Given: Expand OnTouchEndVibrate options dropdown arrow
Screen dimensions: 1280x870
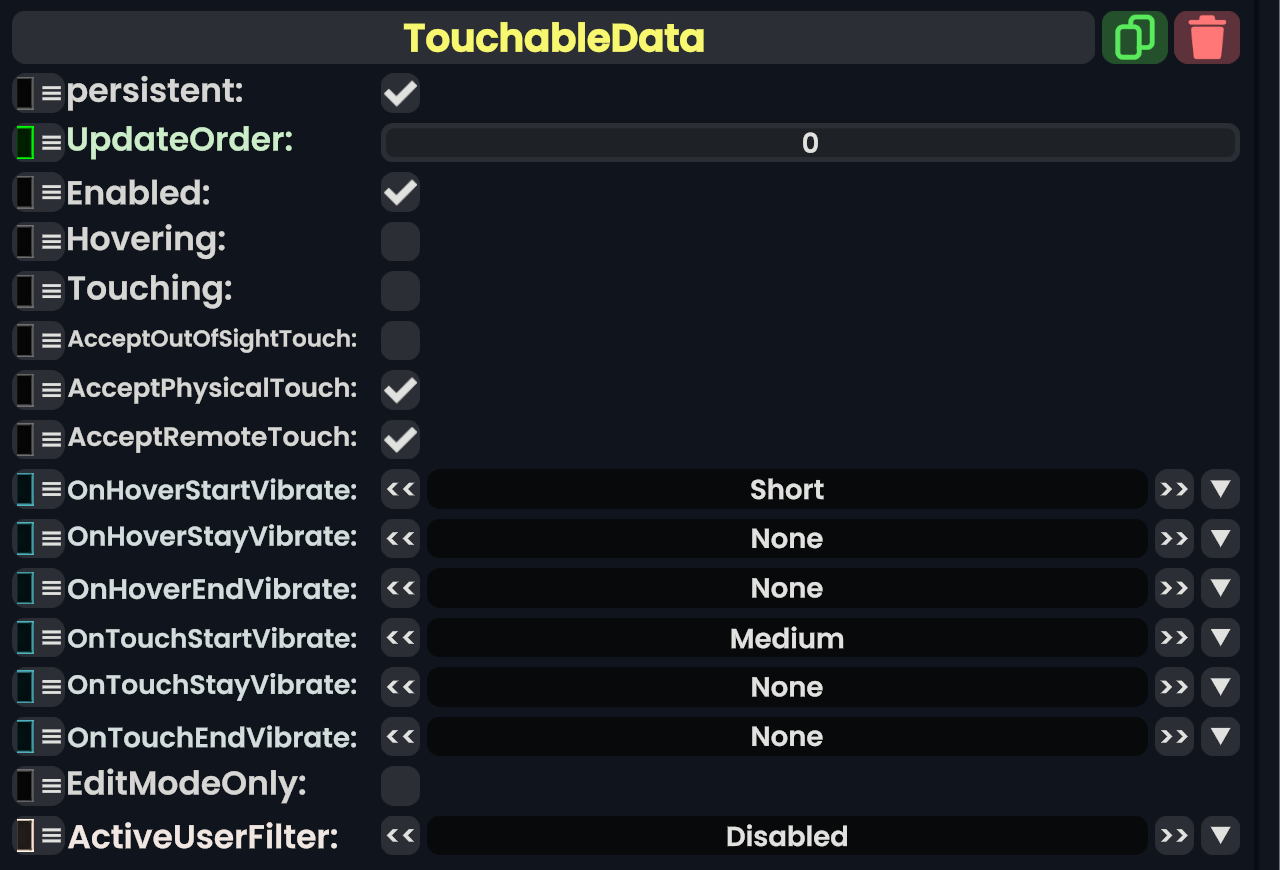Looking at the screenshot, I should (1220, 737).
